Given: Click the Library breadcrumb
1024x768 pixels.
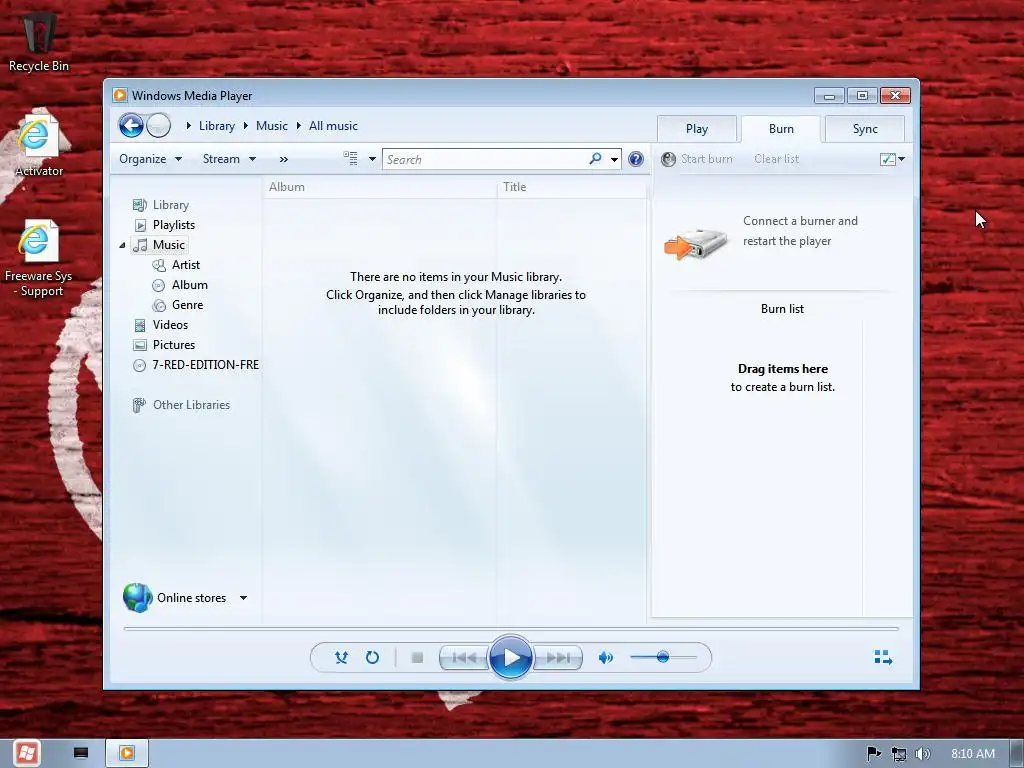Looking at the screenshot, I should click(x=217, y=125).
